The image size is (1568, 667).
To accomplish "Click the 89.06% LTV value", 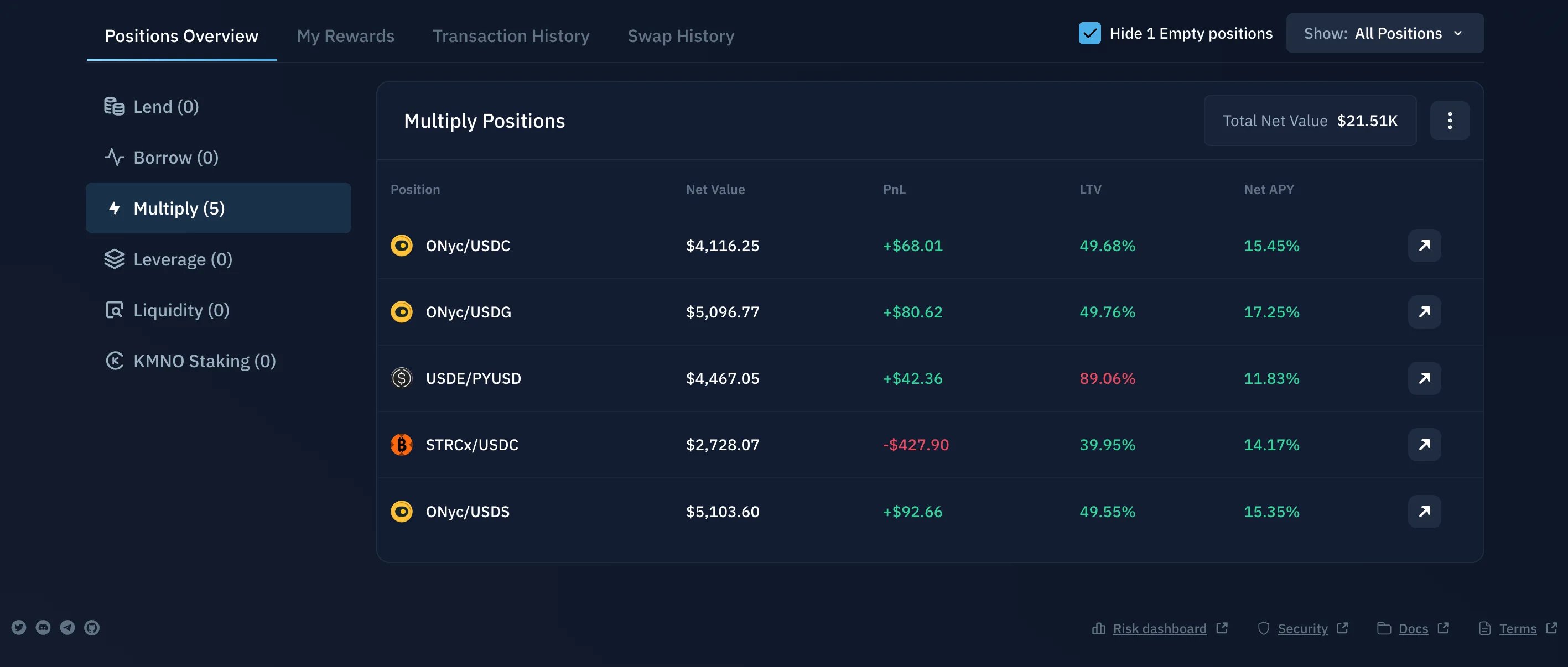I will coord(1107,378).
